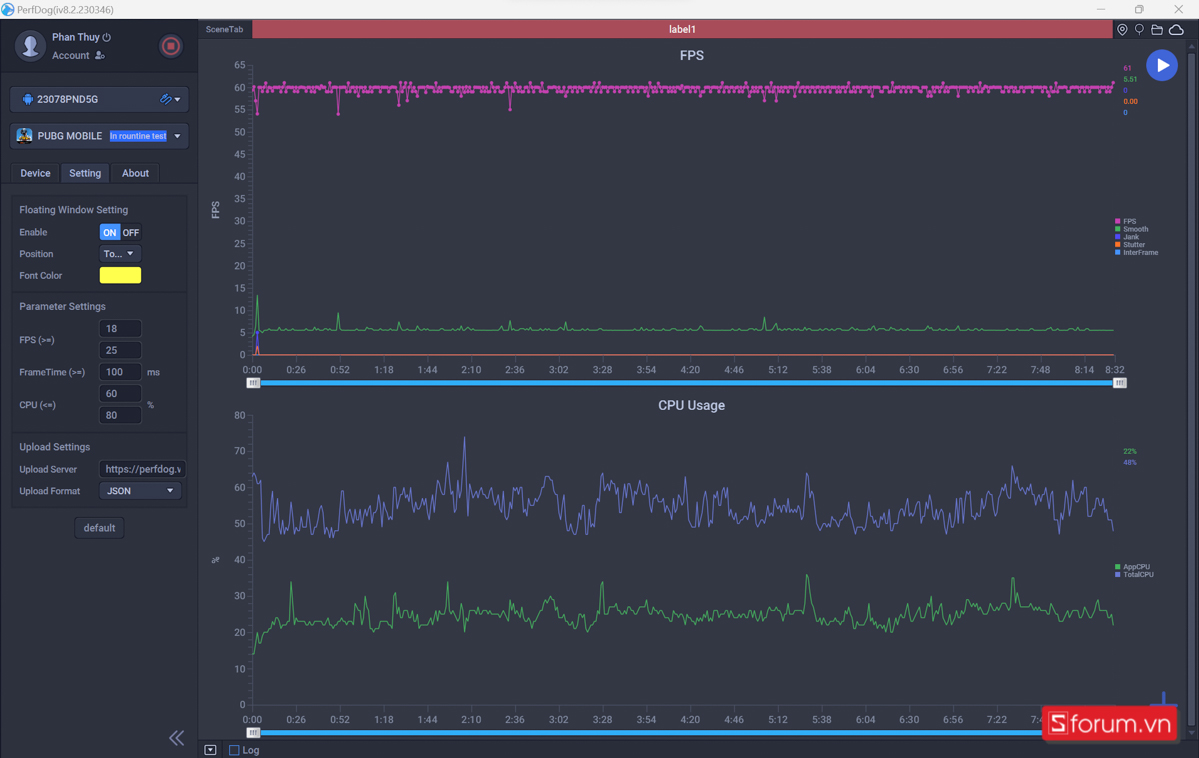
Task: Select the SceneTab tab
Action: 224,29
